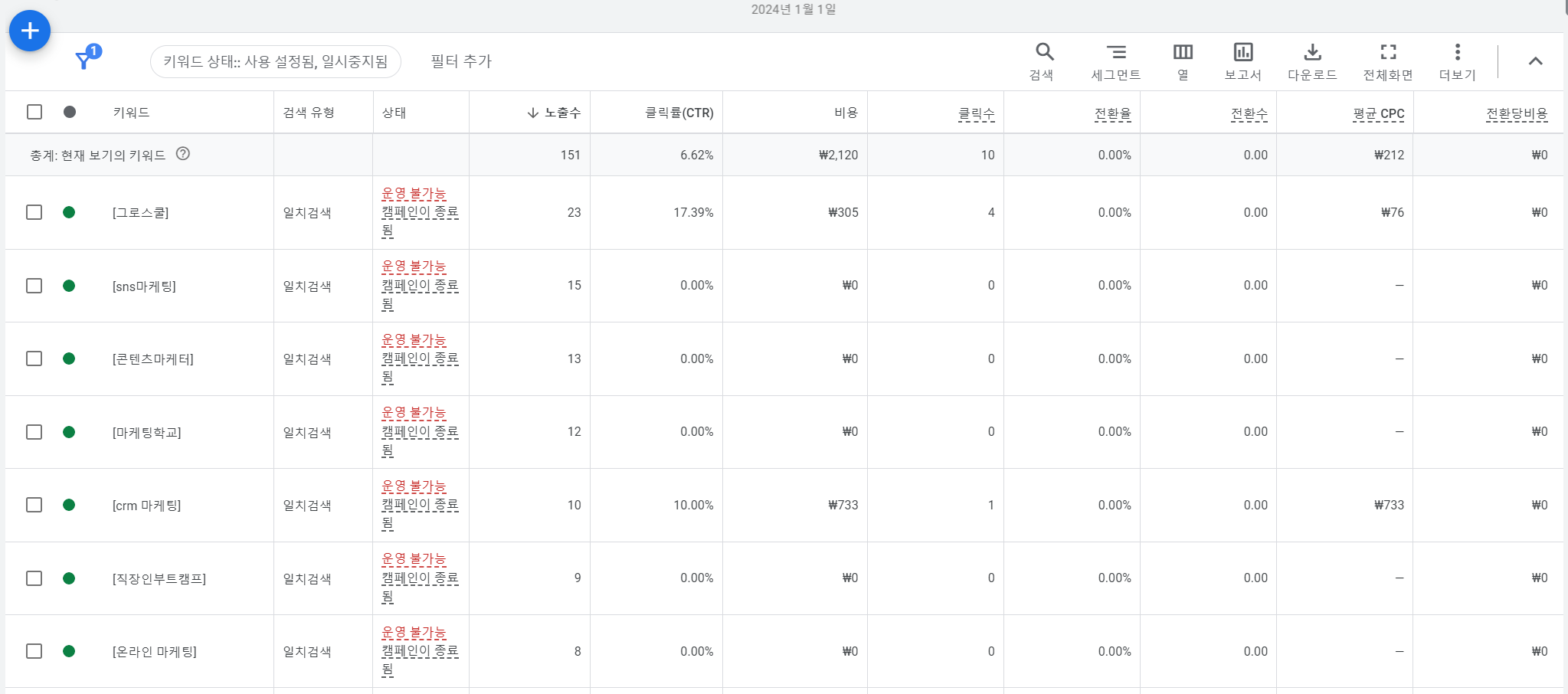This screenshot has height=694, width=1568.
Task: Sort by the 키워드 column header
Action: click(132, 113)
